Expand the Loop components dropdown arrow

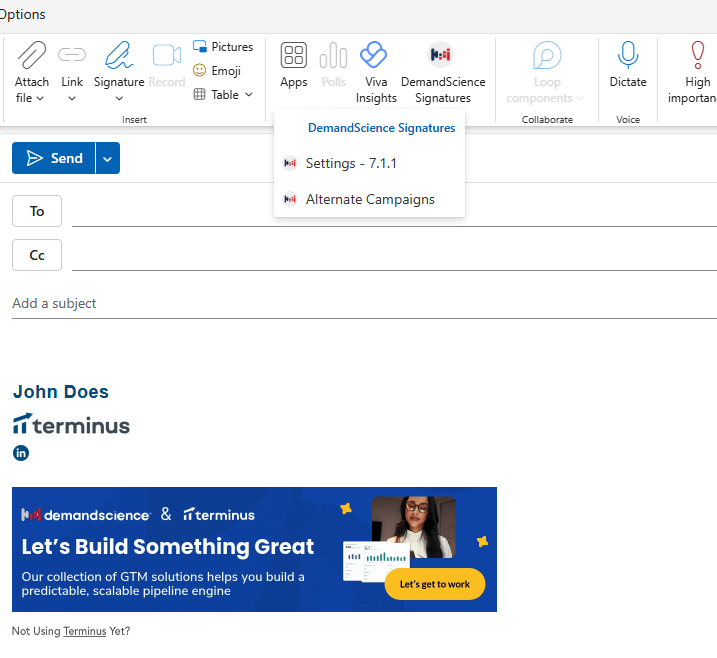(580, 98)
